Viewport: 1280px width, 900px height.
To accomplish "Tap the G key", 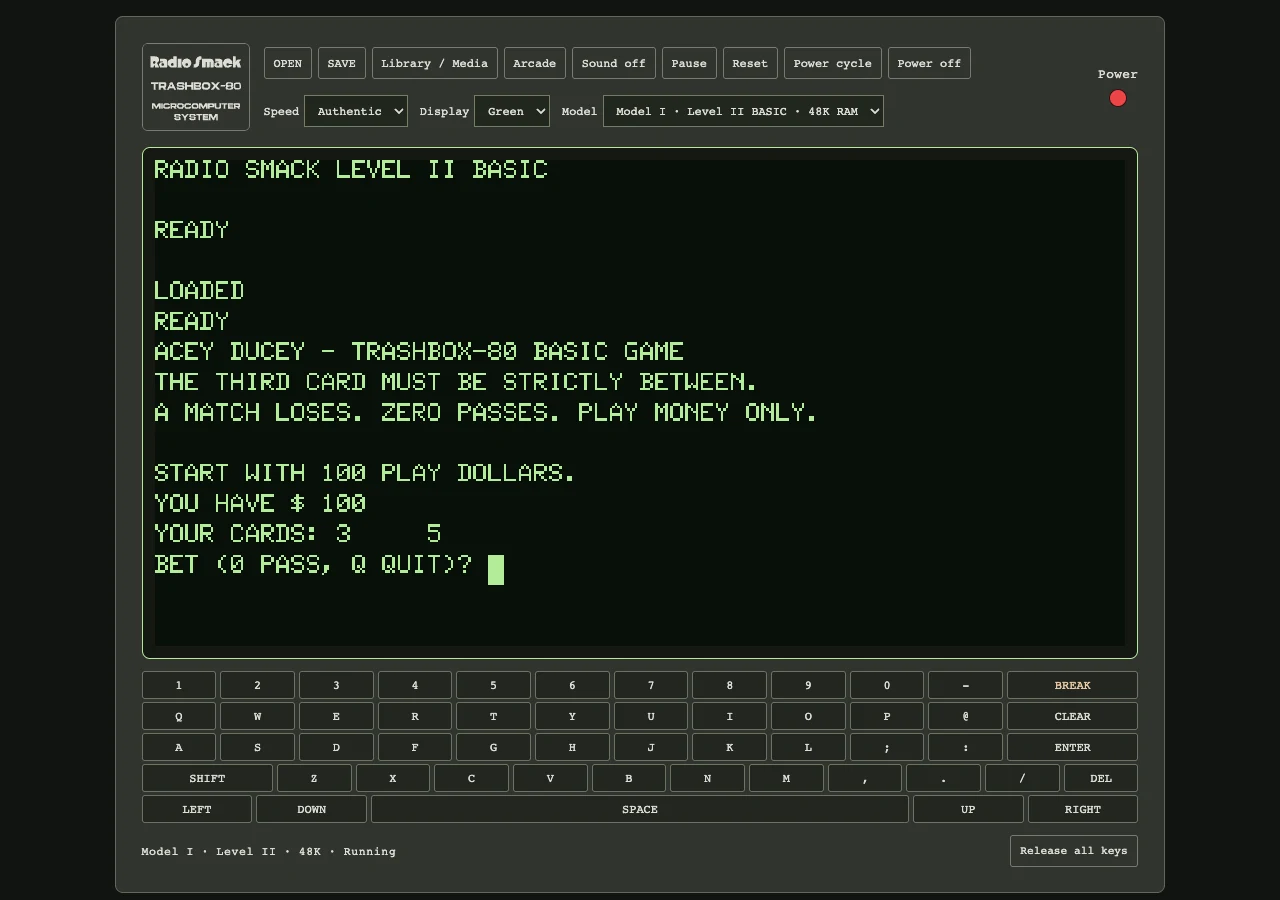I will pos(493,747).
